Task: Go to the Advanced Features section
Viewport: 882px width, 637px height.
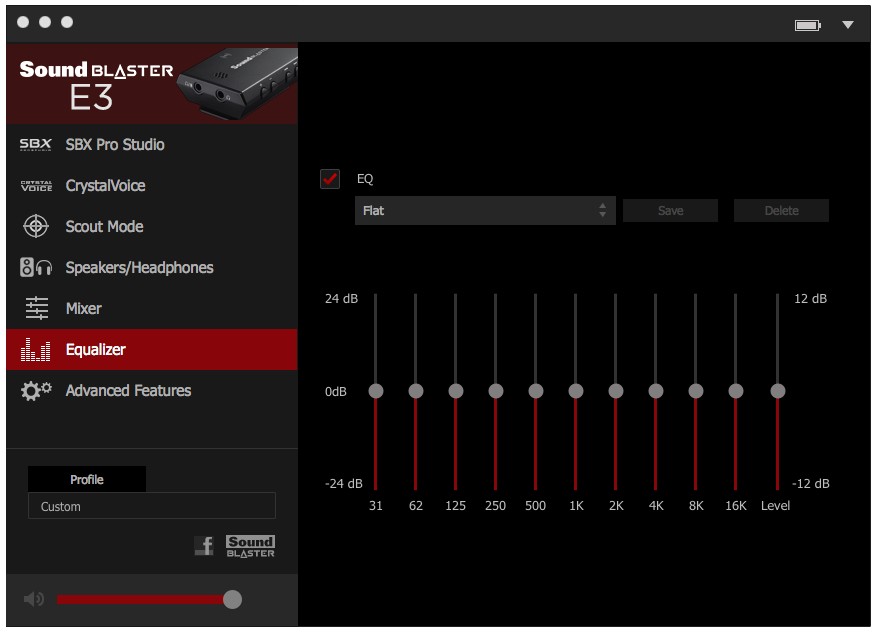Action: (128, 391)
